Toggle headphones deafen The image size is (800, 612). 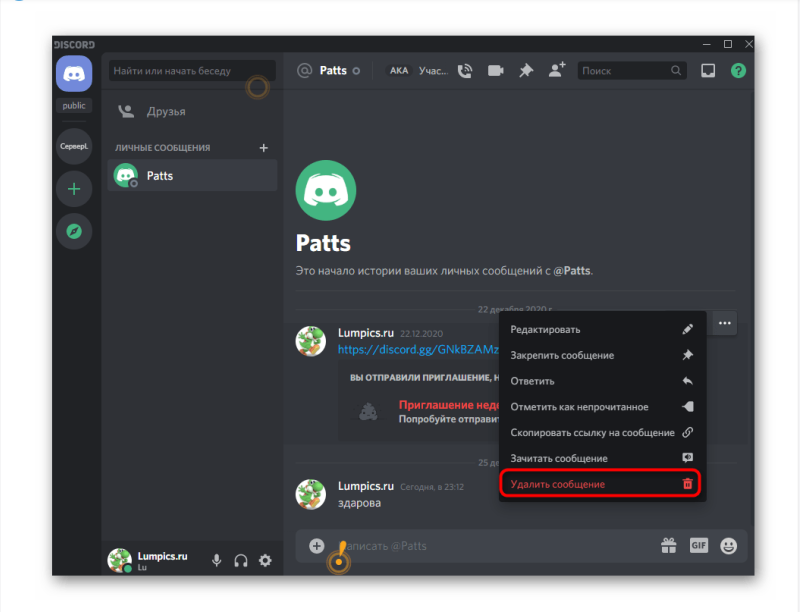point(241,560)
